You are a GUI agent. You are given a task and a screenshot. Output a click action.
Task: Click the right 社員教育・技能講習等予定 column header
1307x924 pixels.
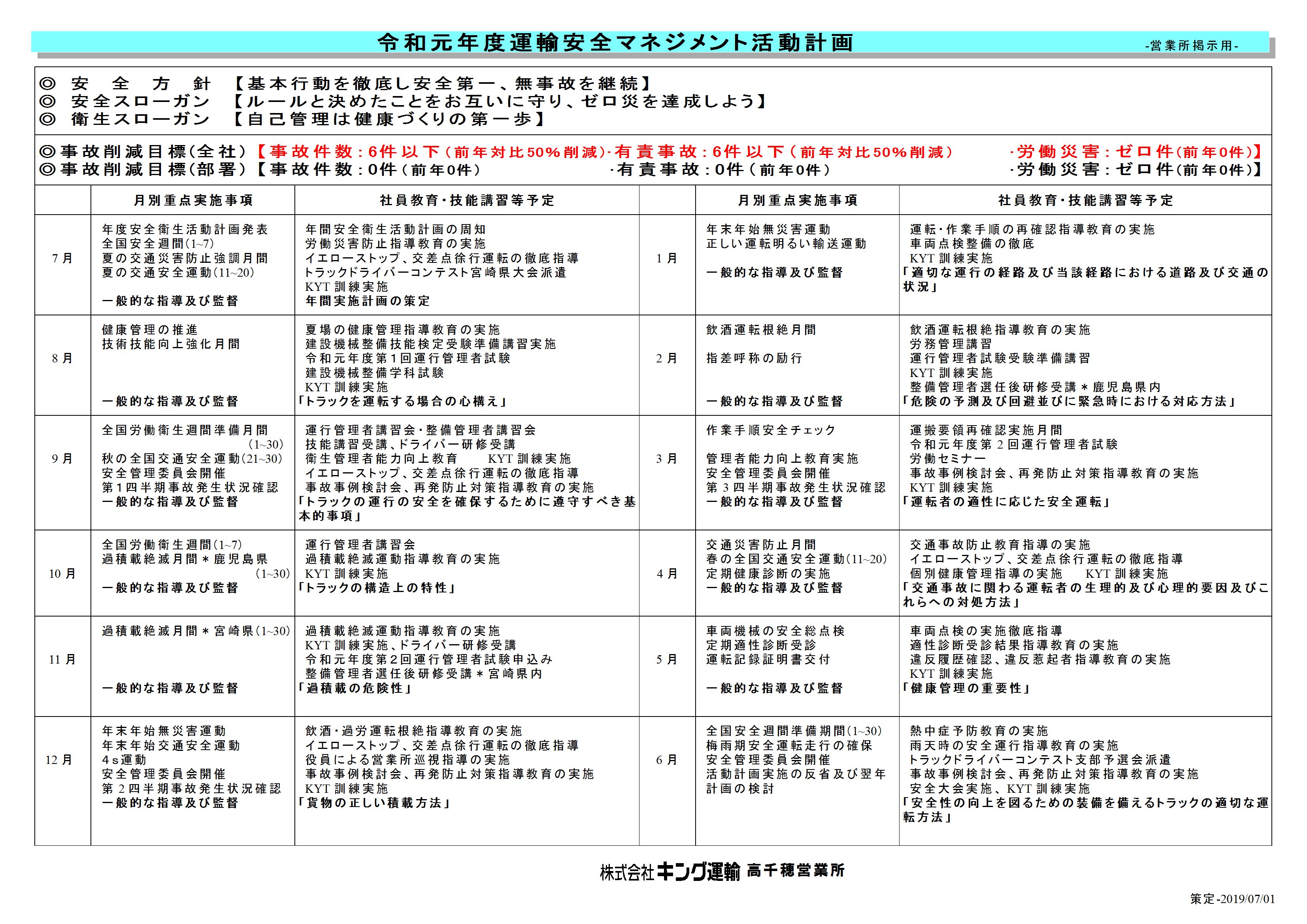pyautogui.click(x=1085, y=200)
